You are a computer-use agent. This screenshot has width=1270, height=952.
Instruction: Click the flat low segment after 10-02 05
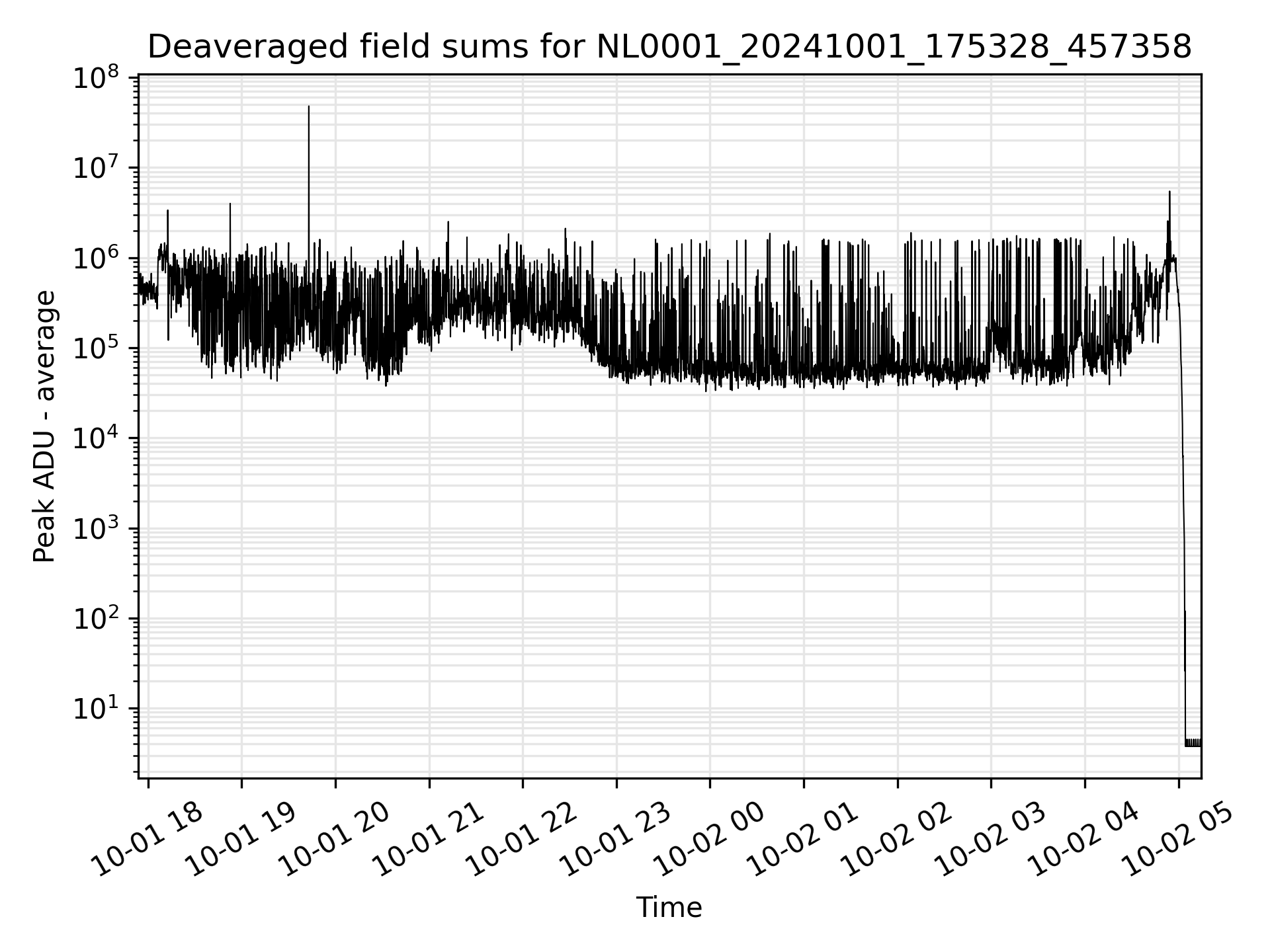[x=1193, y=742]
